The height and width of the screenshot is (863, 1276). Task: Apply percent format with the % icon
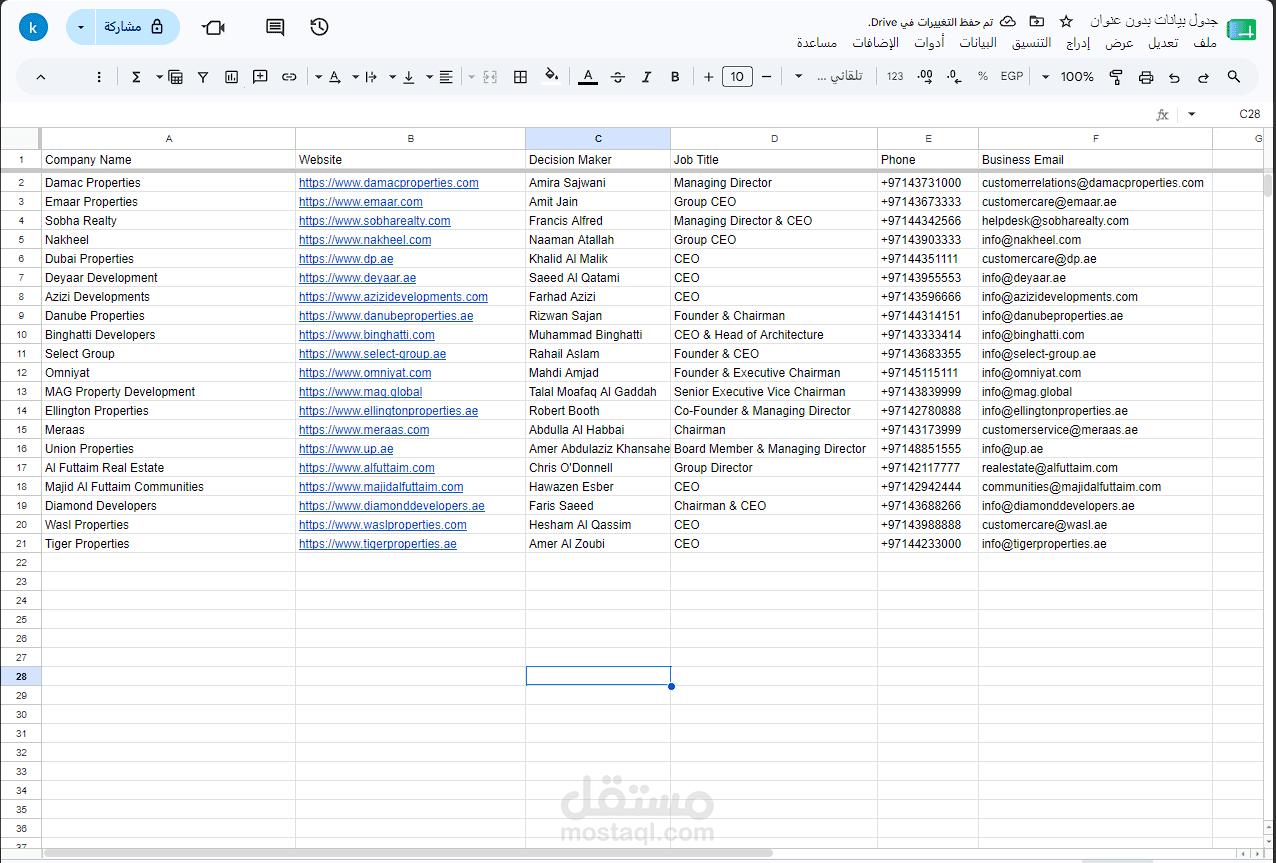point(983,77)
